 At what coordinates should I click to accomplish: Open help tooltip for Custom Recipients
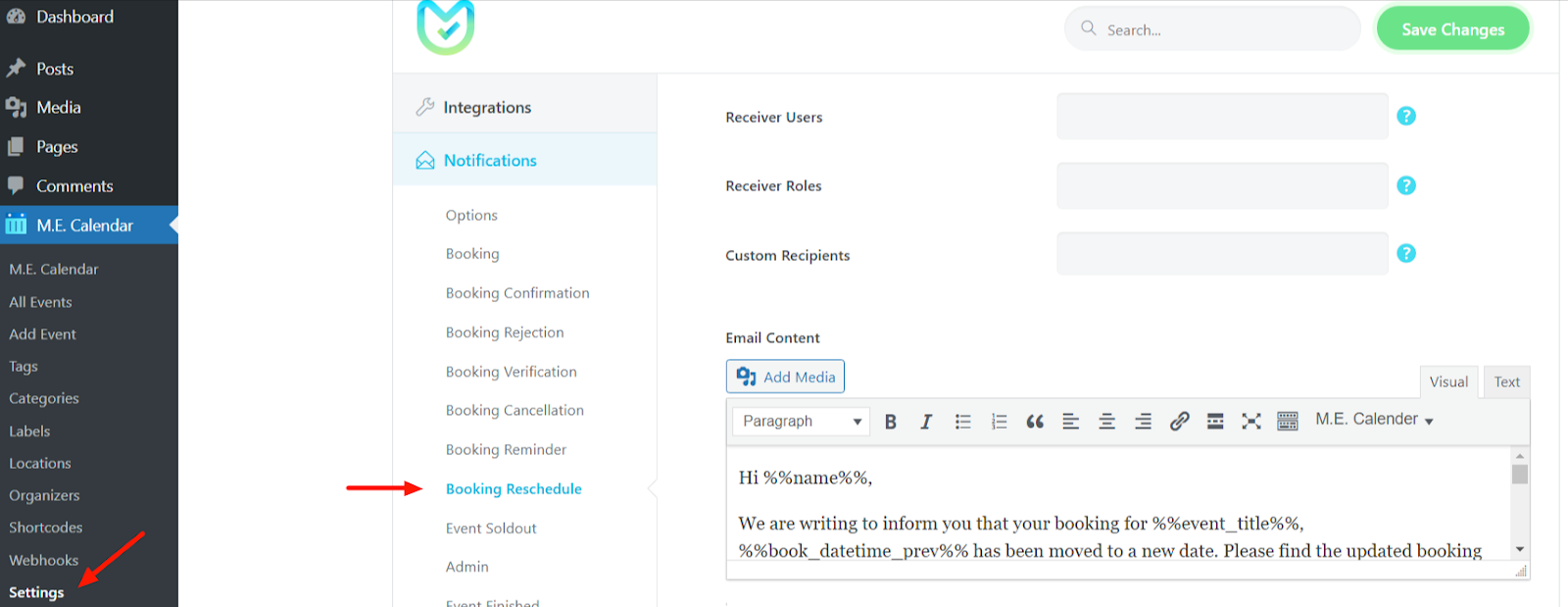click(1406, 253)
